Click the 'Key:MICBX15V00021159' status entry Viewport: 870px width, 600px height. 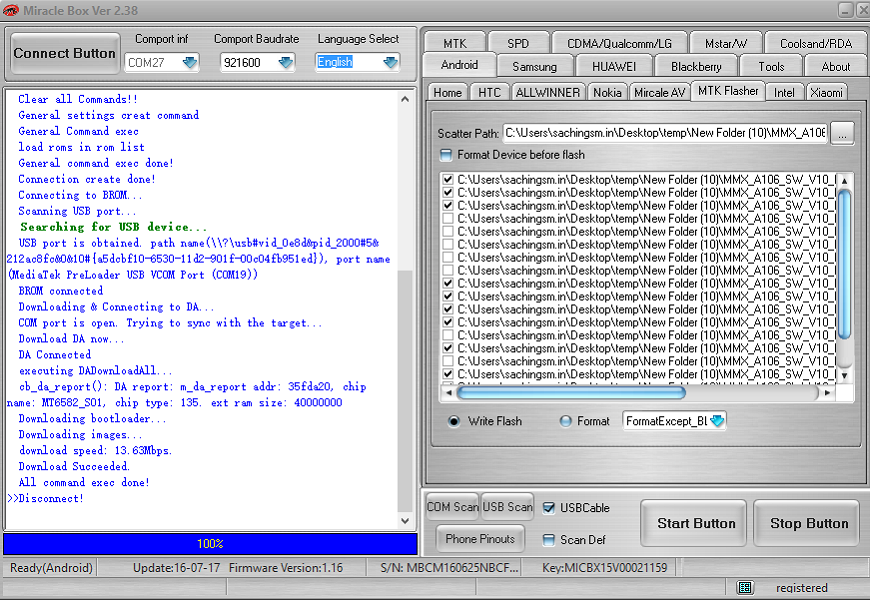pos(604,568)
